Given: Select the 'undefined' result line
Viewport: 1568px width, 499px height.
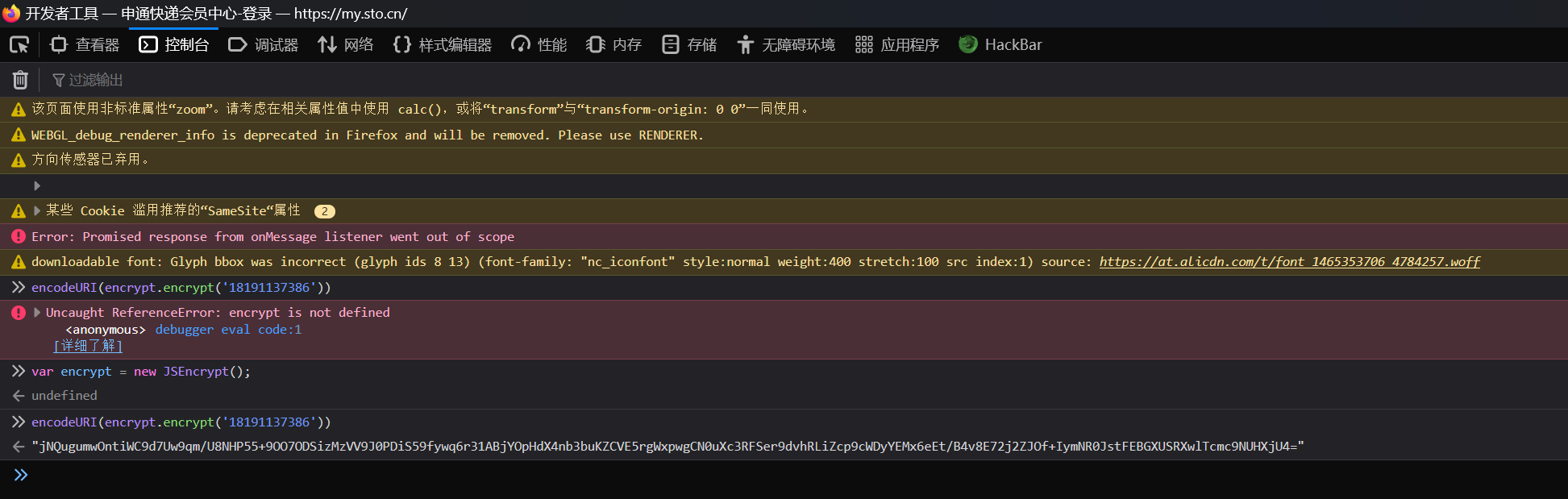Looking at the screenshot, I should click(64, 396).
